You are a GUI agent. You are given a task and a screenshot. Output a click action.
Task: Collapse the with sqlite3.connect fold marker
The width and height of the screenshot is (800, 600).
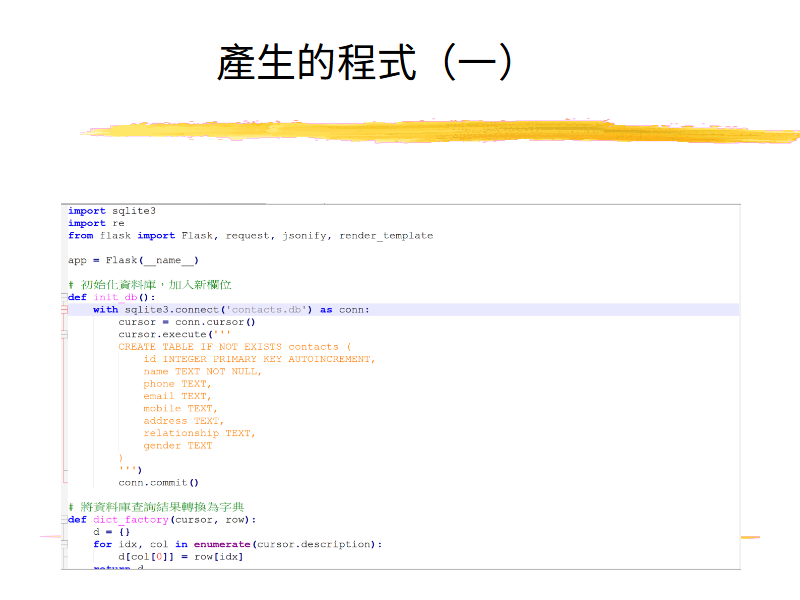click(64, 310)
